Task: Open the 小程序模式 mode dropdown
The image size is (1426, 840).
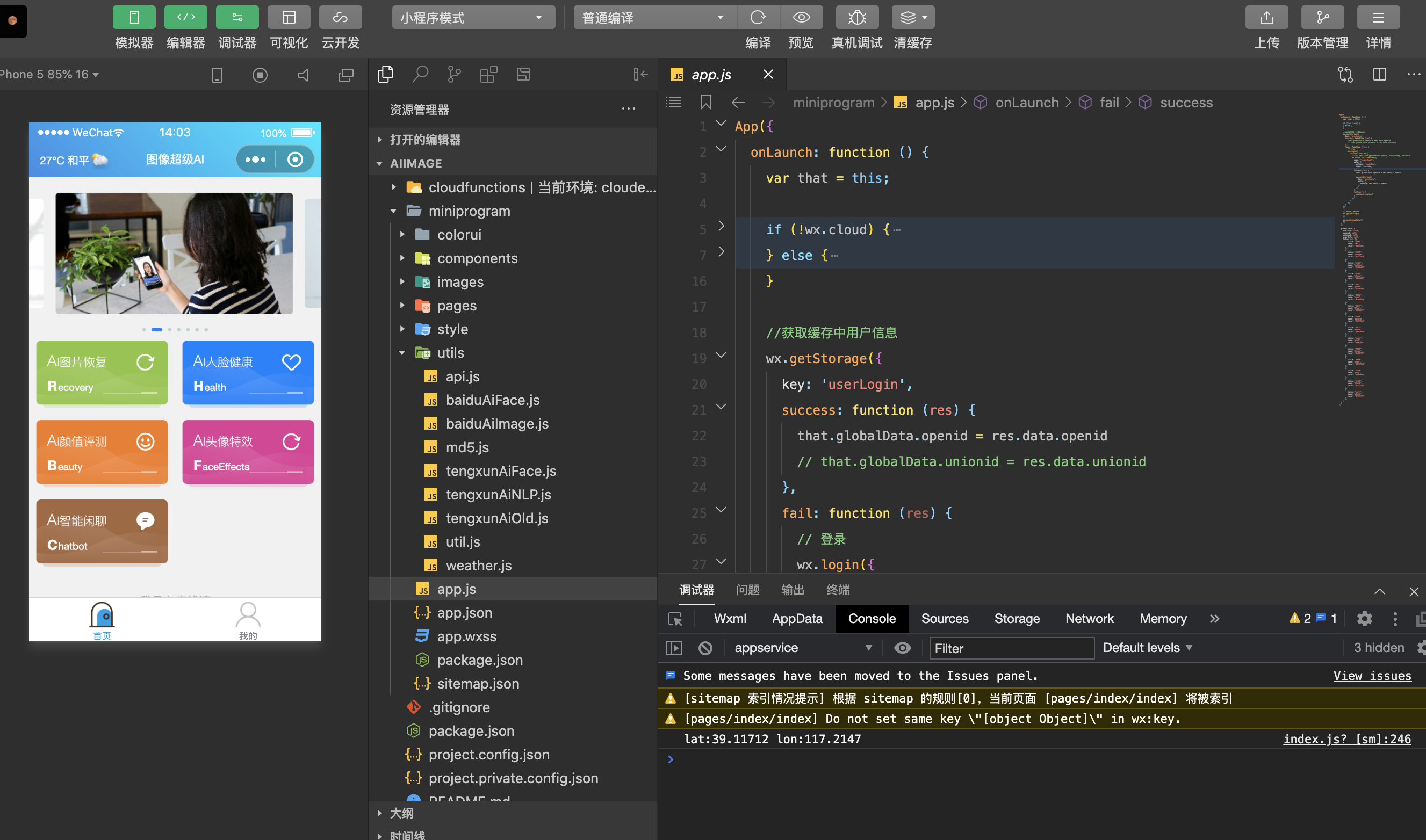Action: pos(473,18)
